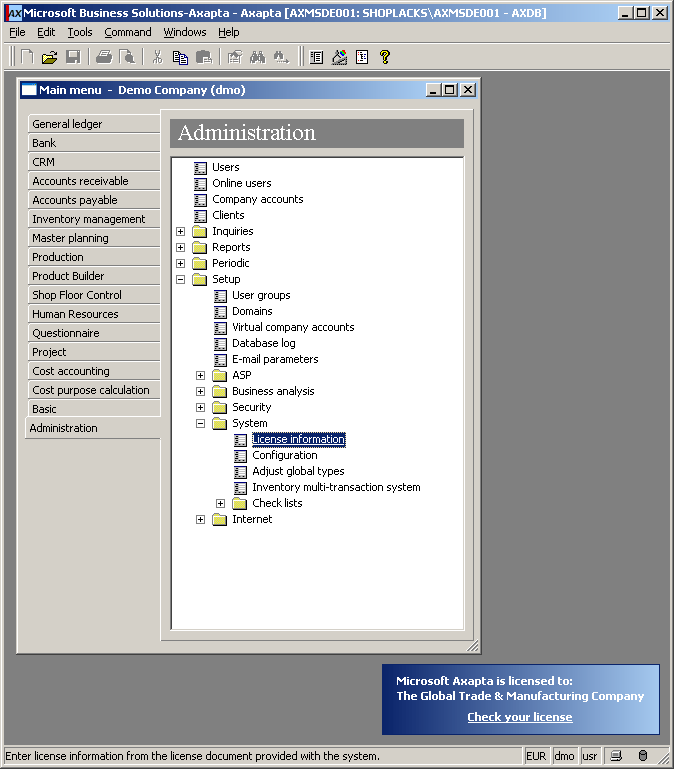Click the Configuration form icon
The image size is (674, 769).
click(240, 456)
